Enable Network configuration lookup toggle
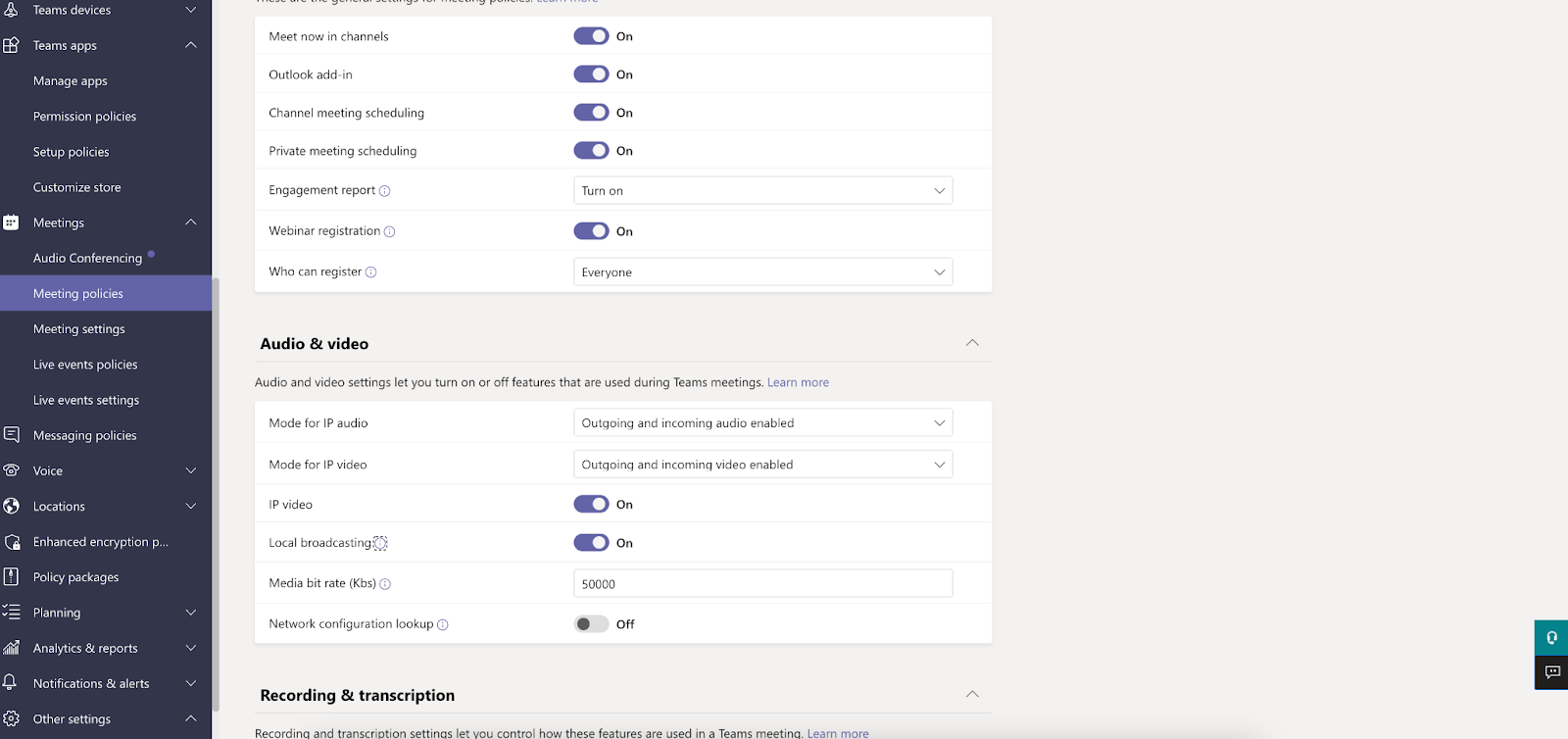The image size is (1568, 739). [x=591, y=624]
